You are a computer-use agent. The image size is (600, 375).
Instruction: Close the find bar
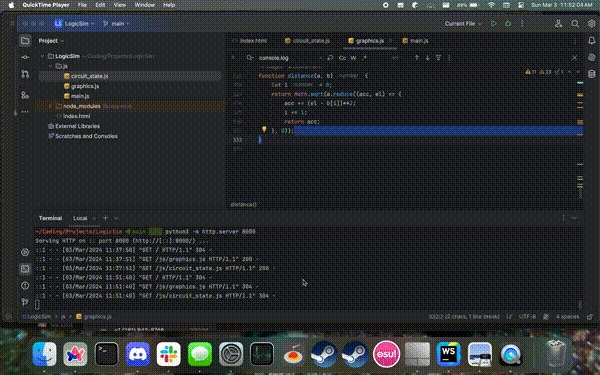pyautogui.click(x=575, y=58)
